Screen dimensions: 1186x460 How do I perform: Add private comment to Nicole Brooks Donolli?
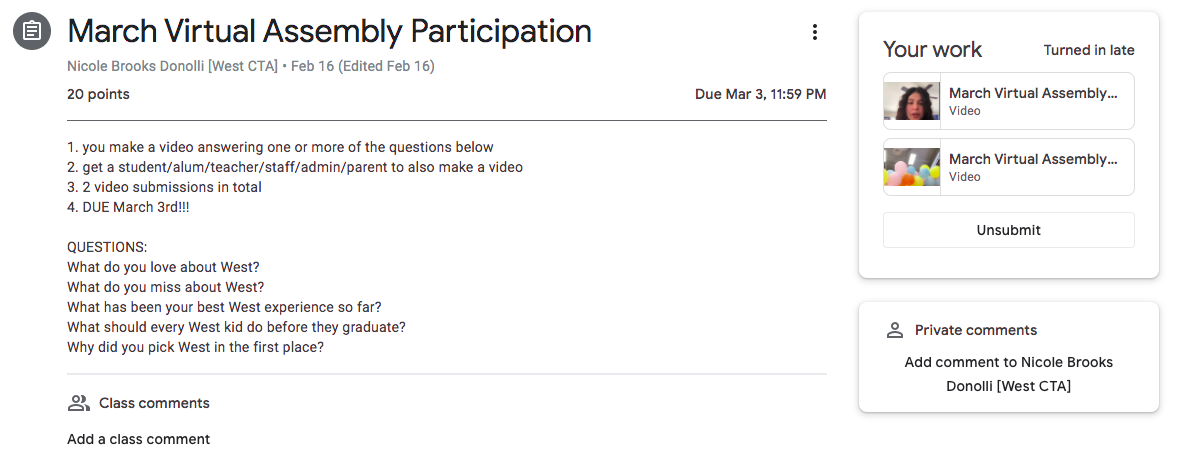[1008, 374]
